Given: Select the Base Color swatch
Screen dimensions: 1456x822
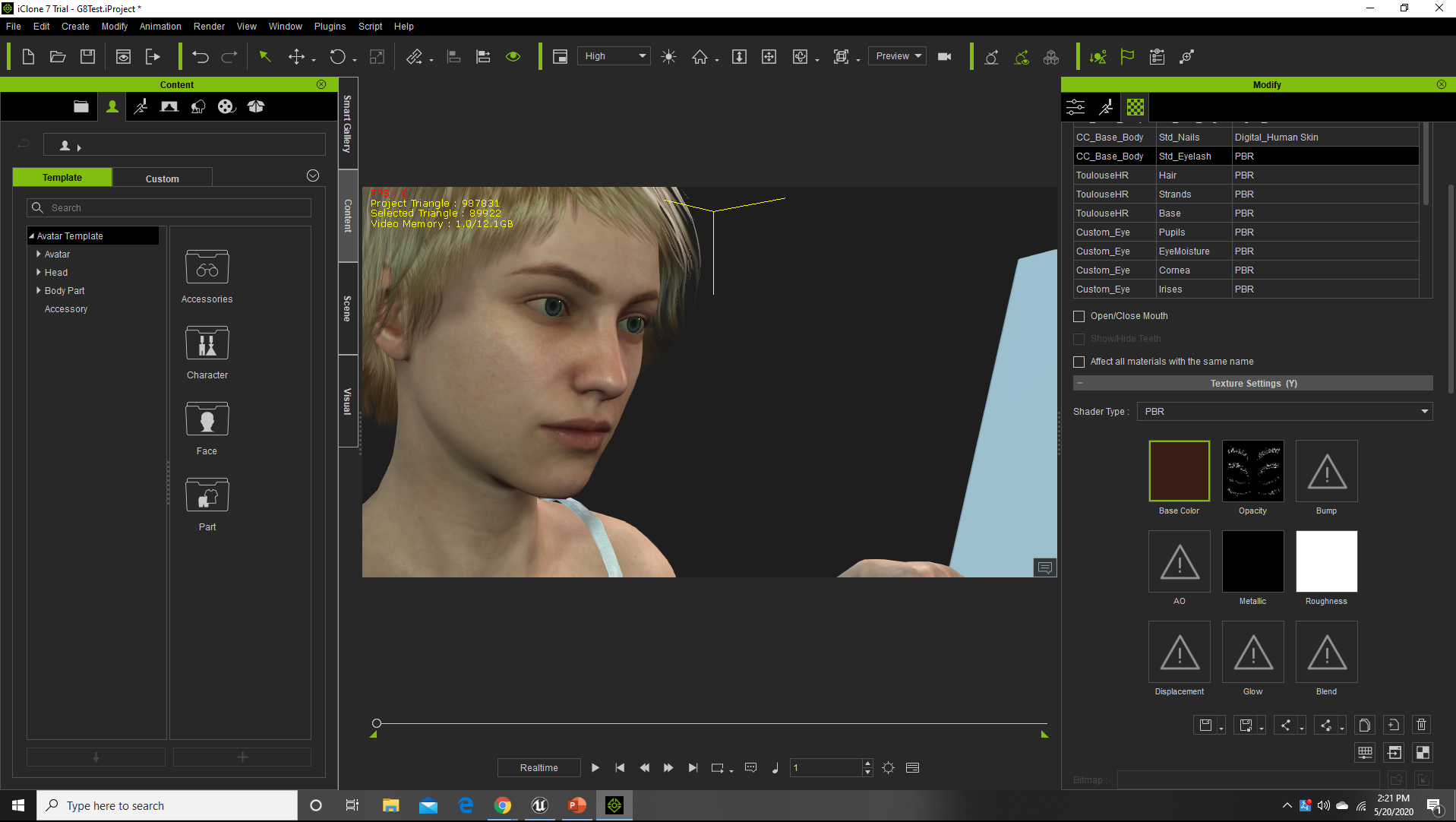Looking at the screenshot, I should click(1179, 471).
